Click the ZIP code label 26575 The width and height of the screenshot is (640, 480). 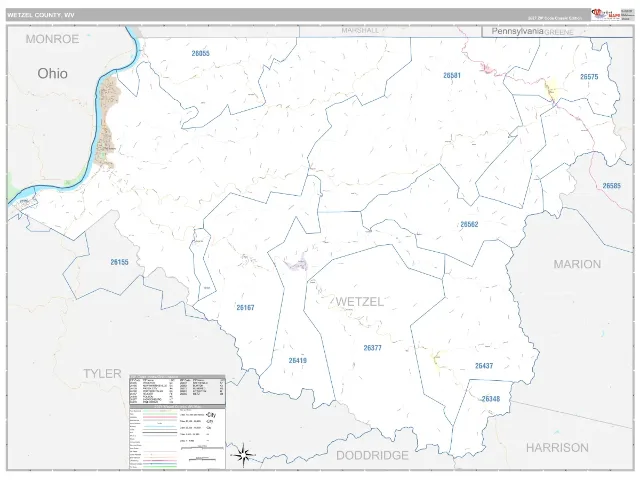pyautogui.click(x=589, y=77)
